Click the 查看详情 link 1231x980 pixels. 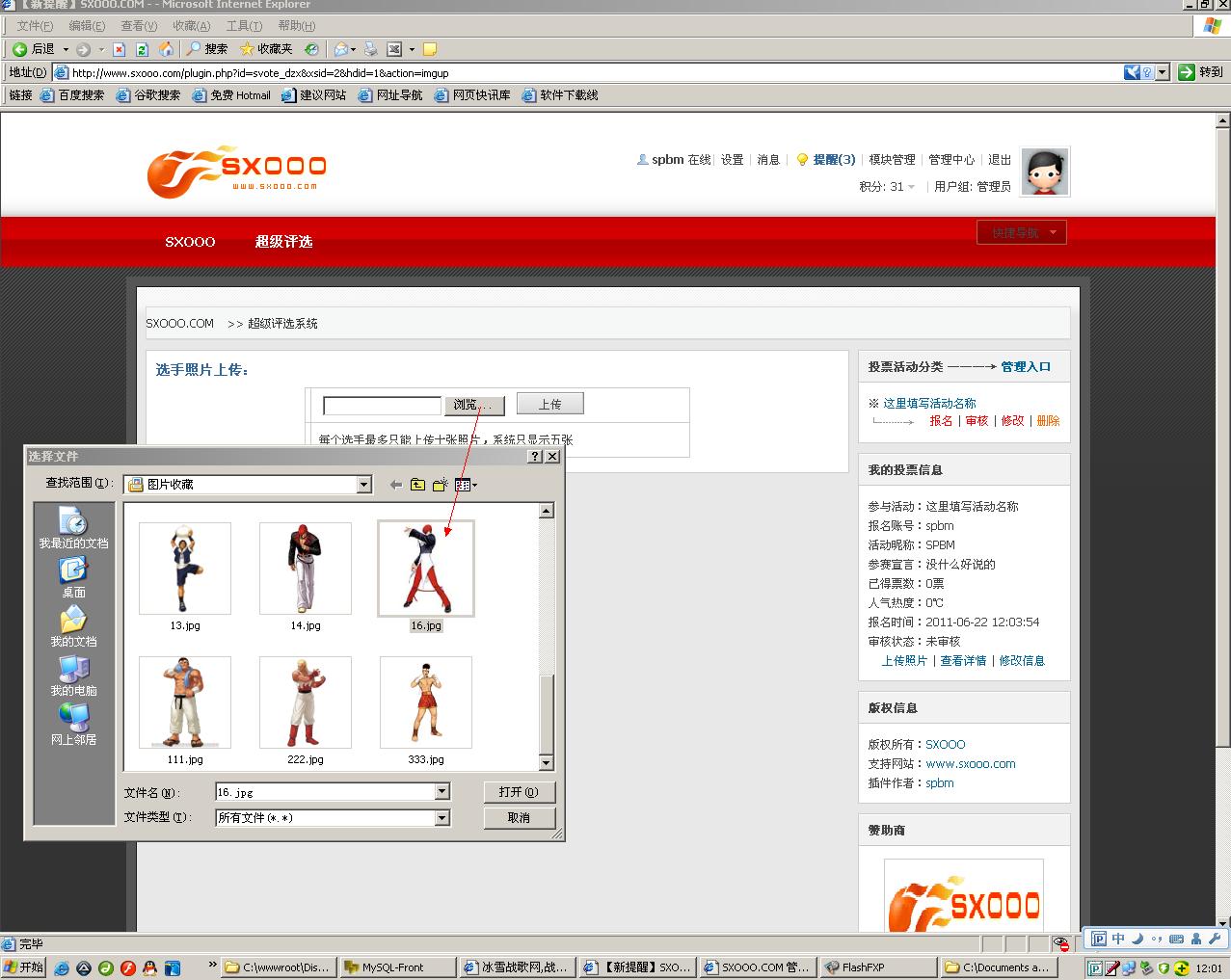[963, 661]
